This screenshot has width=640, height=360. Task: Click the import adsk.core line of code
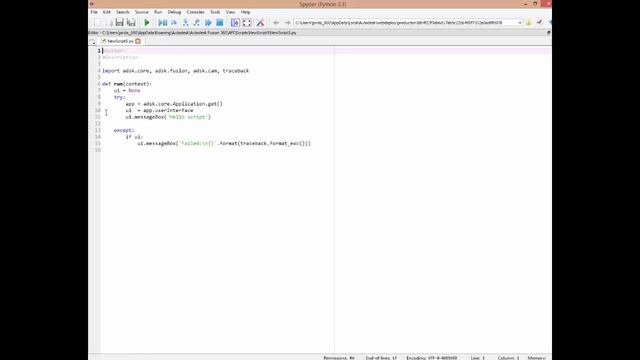point(176,71)
